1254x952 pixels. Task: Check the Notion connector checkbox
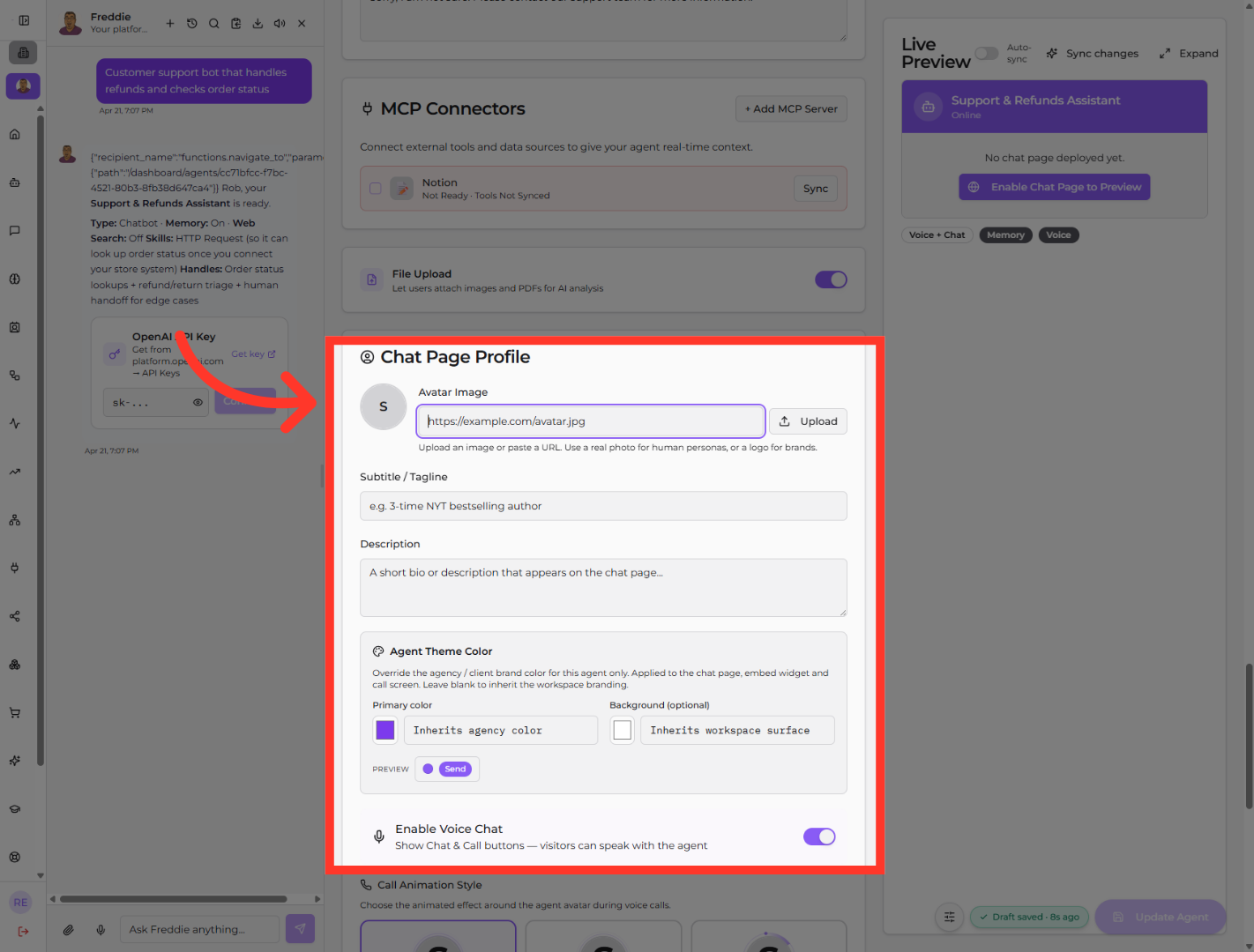(376, 189)
